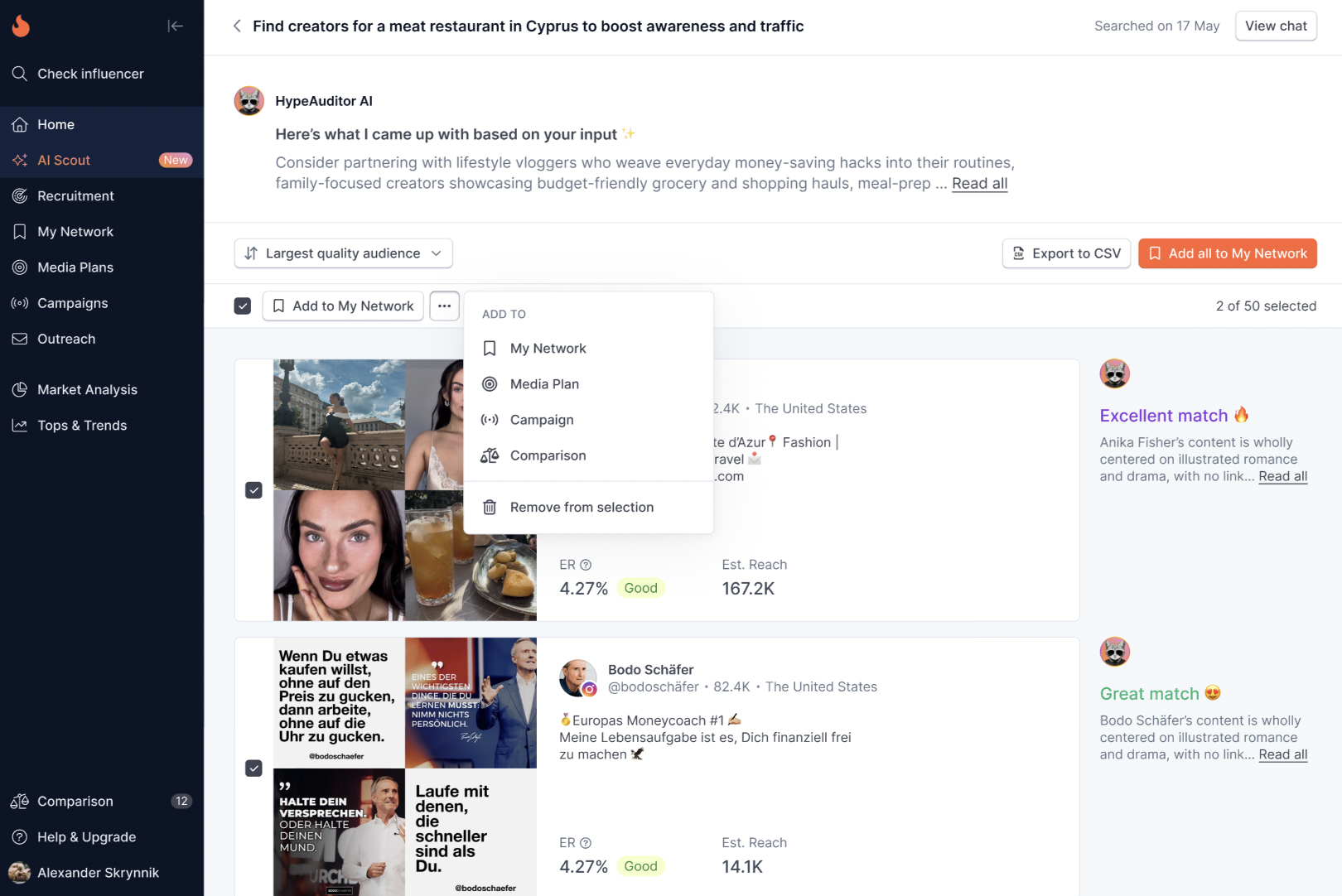Screen dimensions: 1342x896
Task: Uncheck the first creator's checkbox
Action: point(254,490)
